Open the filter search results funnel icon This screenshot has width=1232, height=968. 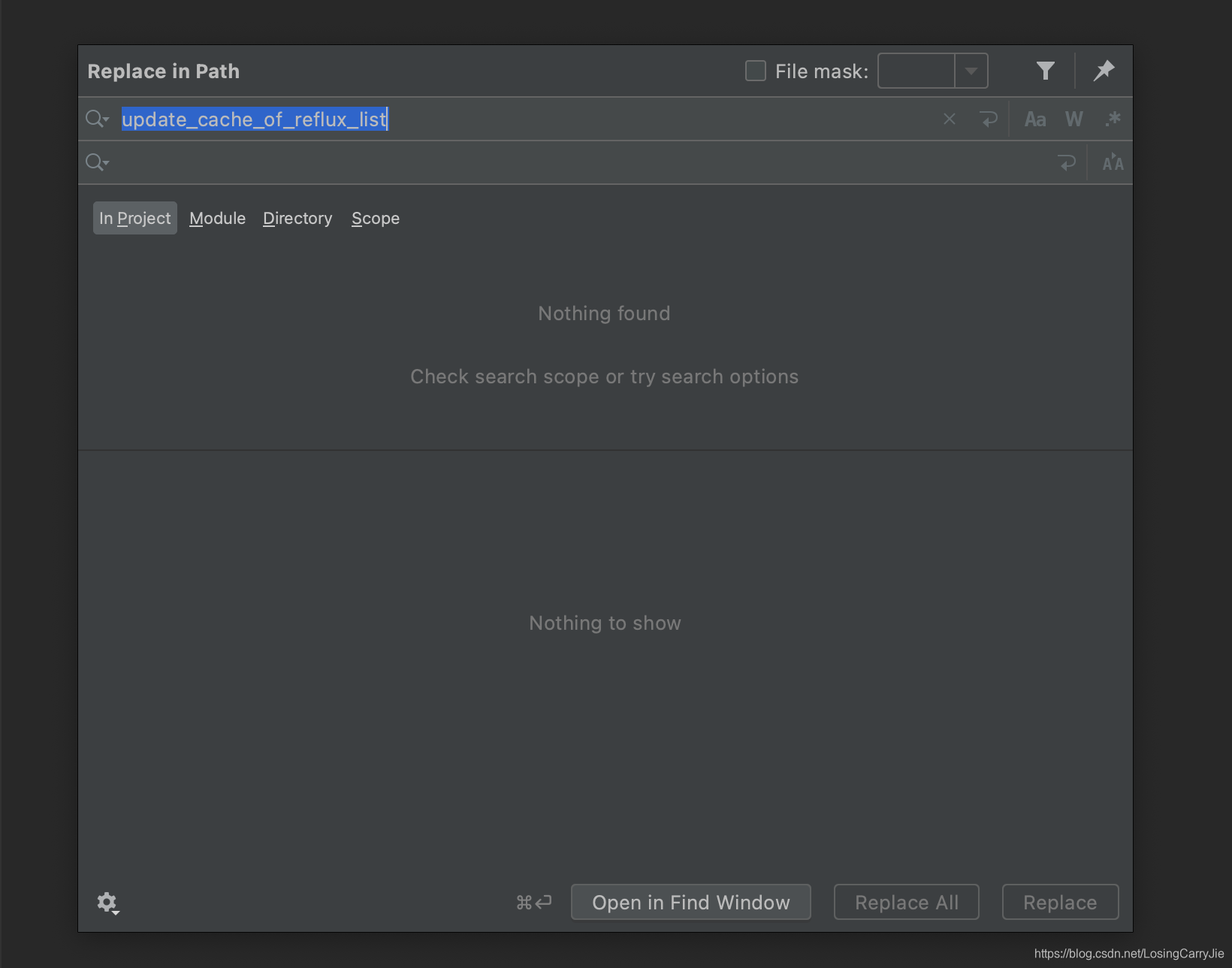[x=1045, y=71]
